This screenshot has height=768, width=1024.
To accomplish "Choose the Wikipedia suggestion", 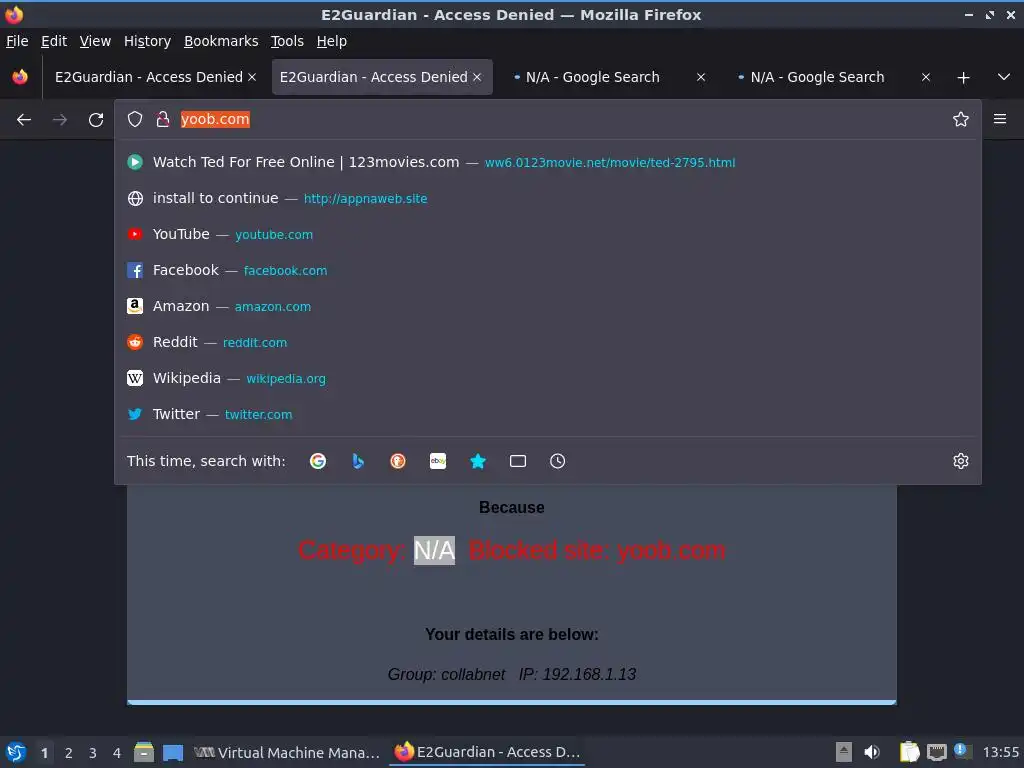I will click(x=547, y=377).
